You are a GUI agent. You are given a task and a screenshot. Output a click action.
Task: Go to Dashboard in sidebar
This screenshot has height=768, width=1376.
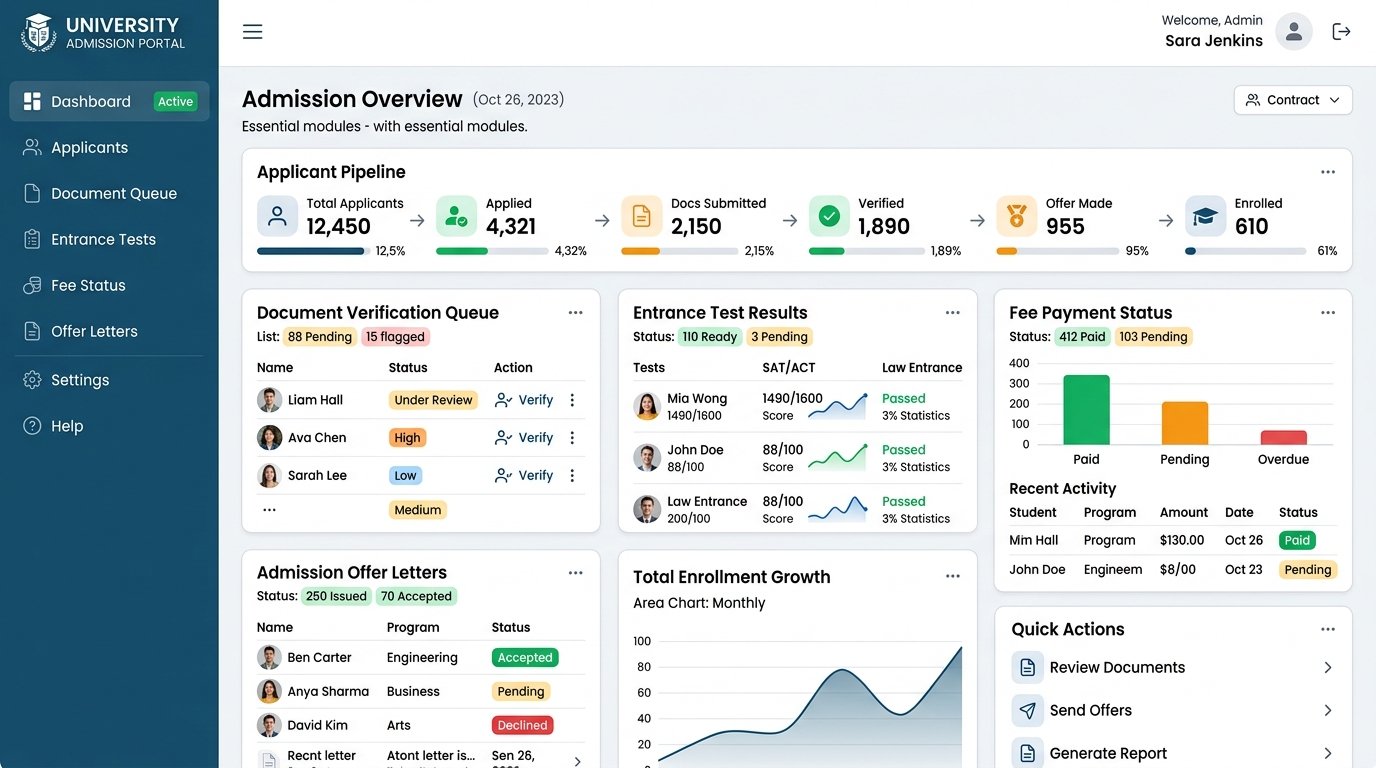(x=110, y=101)
